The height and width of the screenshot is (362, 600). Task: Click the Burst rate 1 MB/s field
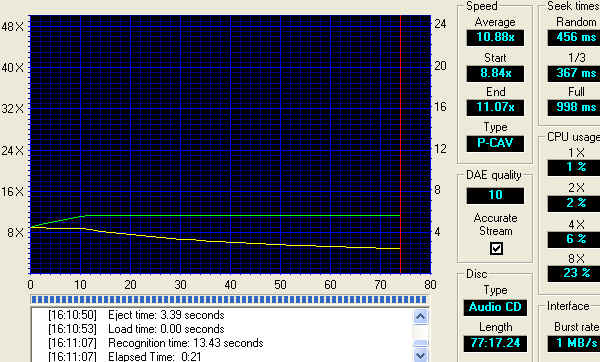(574, 343)
